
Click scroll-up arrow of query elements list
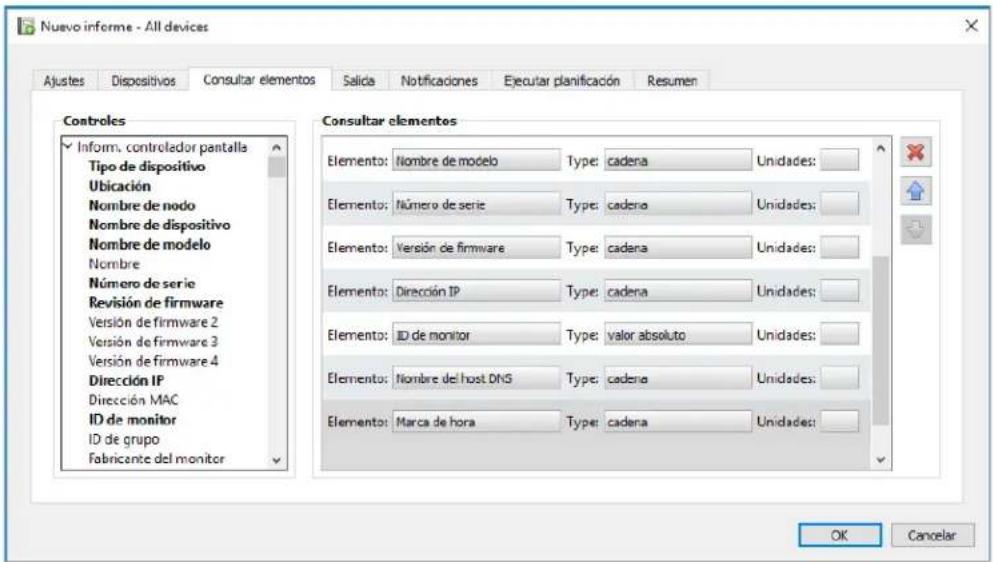tap(880, 148)
